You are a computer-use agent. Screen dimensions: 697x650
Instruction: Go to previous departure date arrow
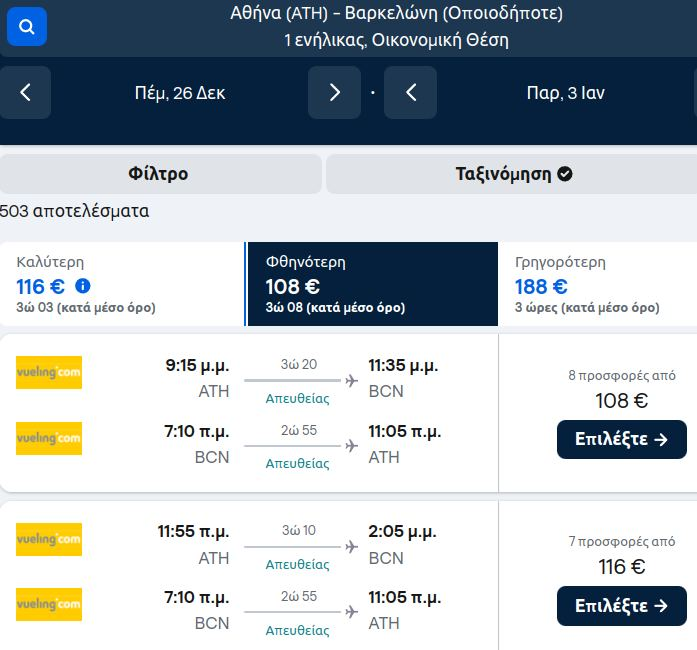tap(25, 92)
